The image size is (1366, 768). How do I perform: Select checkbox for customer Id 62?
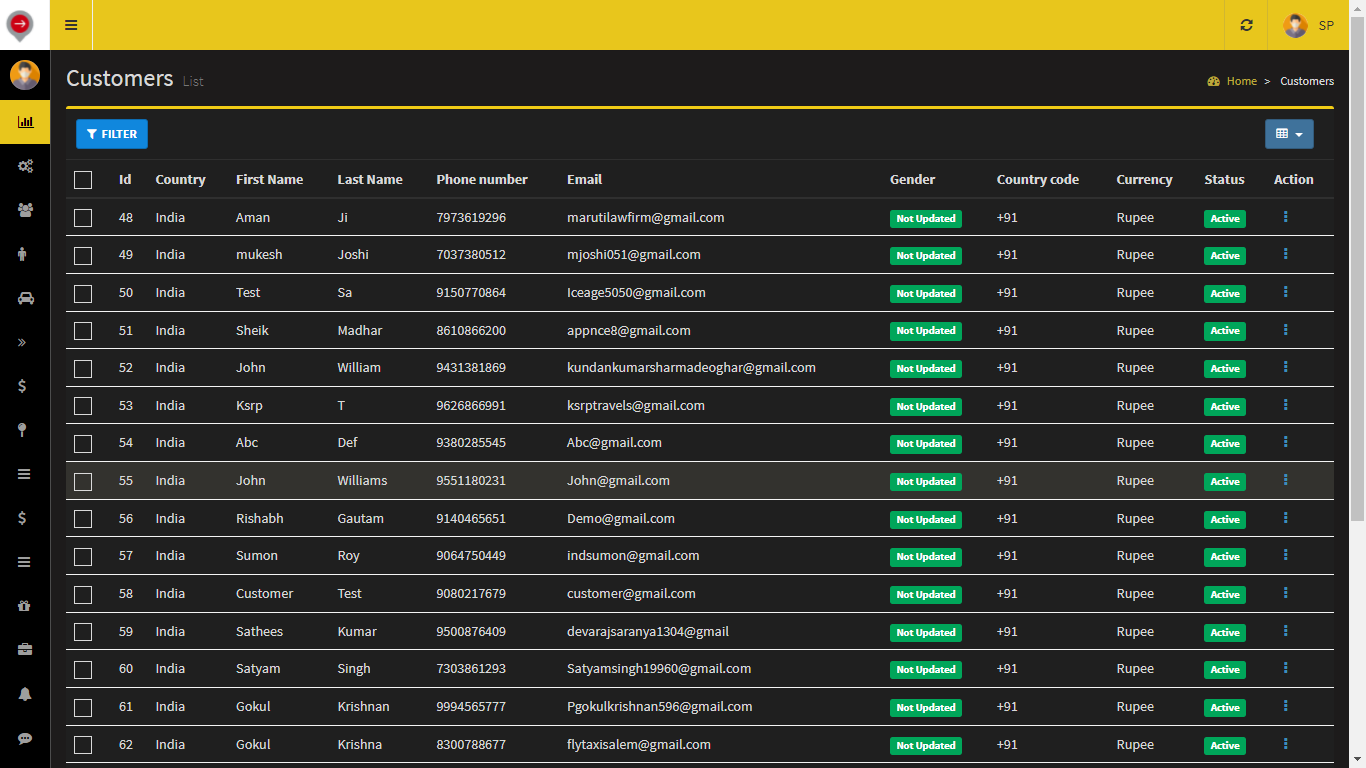coord(83,745)
